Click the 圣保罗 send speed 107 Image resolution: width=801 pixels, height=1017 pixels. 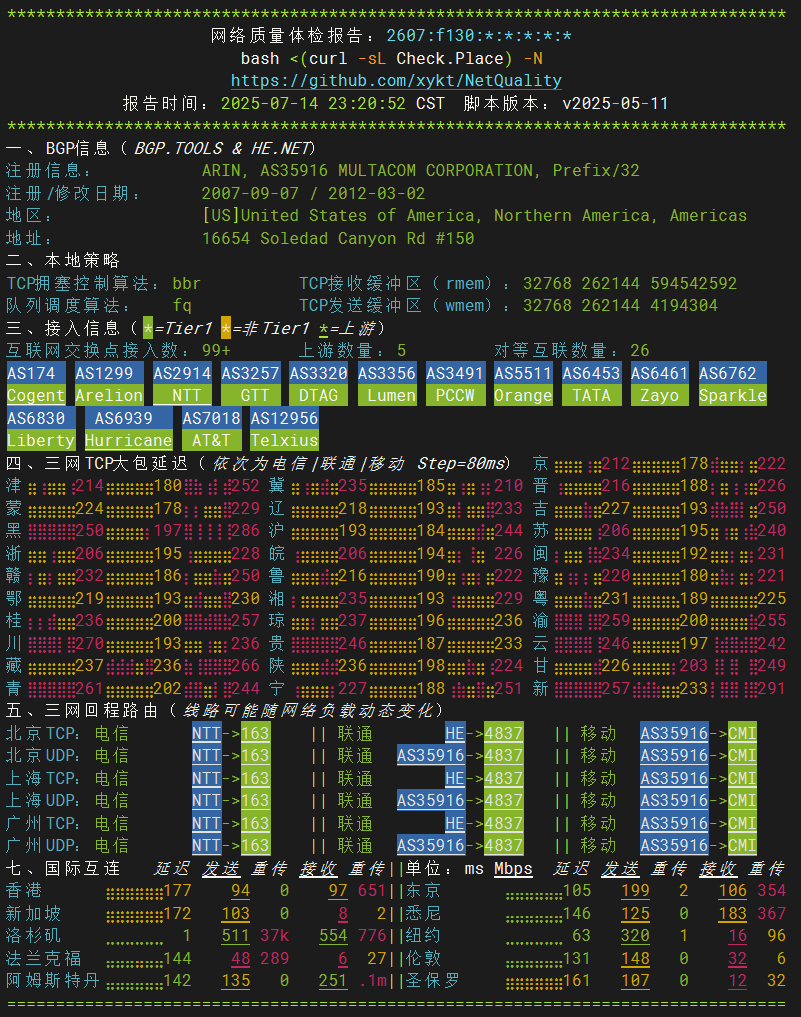pos(635,981)
